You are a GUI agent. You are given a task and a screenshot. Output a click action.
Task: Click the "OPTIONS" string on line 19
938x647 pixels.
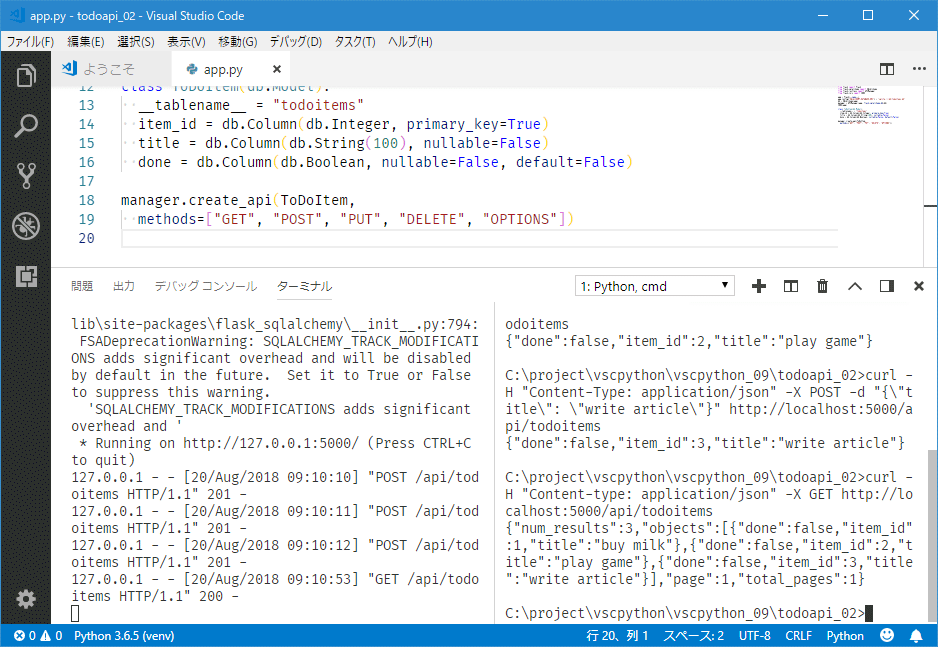tap(520, 219)
